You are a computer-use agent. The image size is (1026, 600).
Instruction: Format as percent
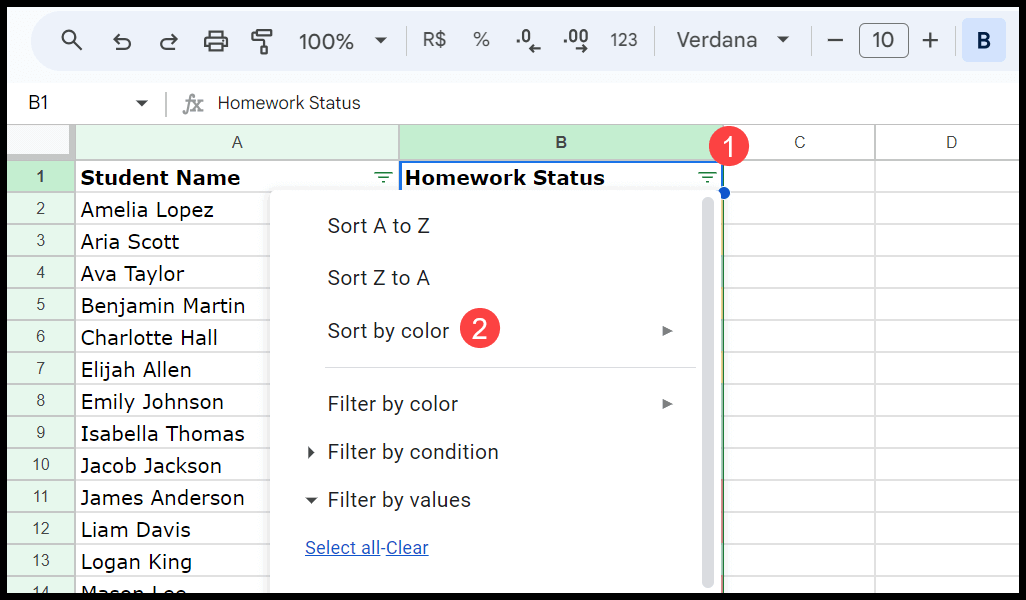pyautogui.click(x=482, y=40)
